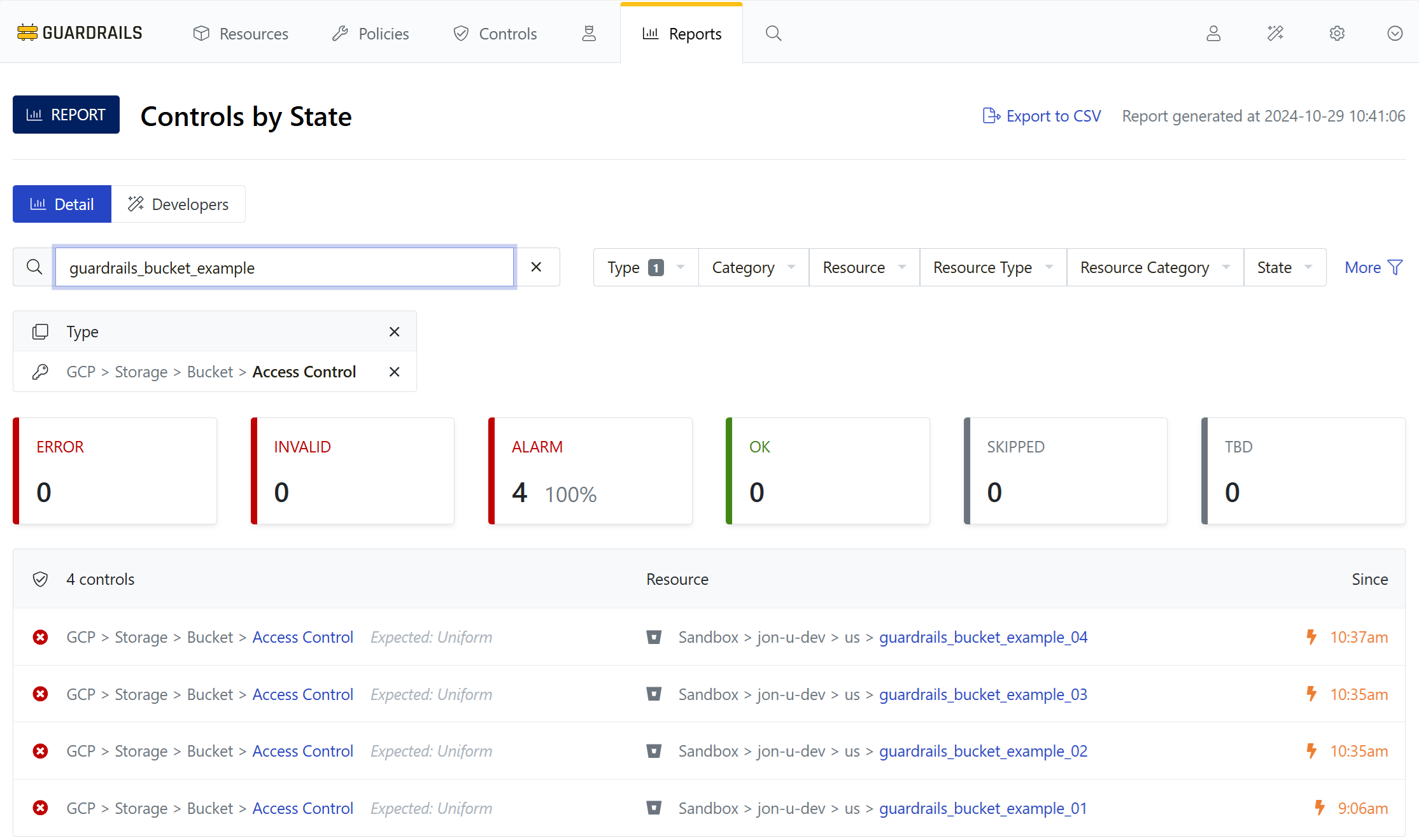Switch to the Developers tab
Viewport: 1419px width, 840px height.
tap(178, 204)
